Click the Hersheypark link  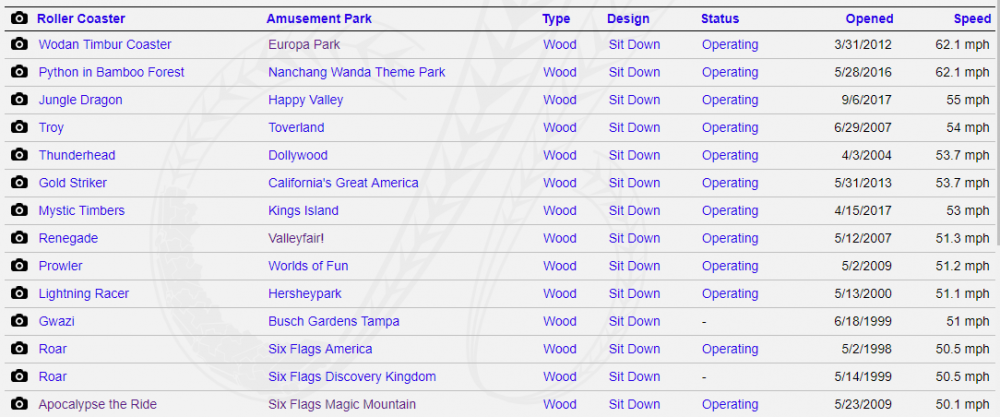click(x=305, y=293)
